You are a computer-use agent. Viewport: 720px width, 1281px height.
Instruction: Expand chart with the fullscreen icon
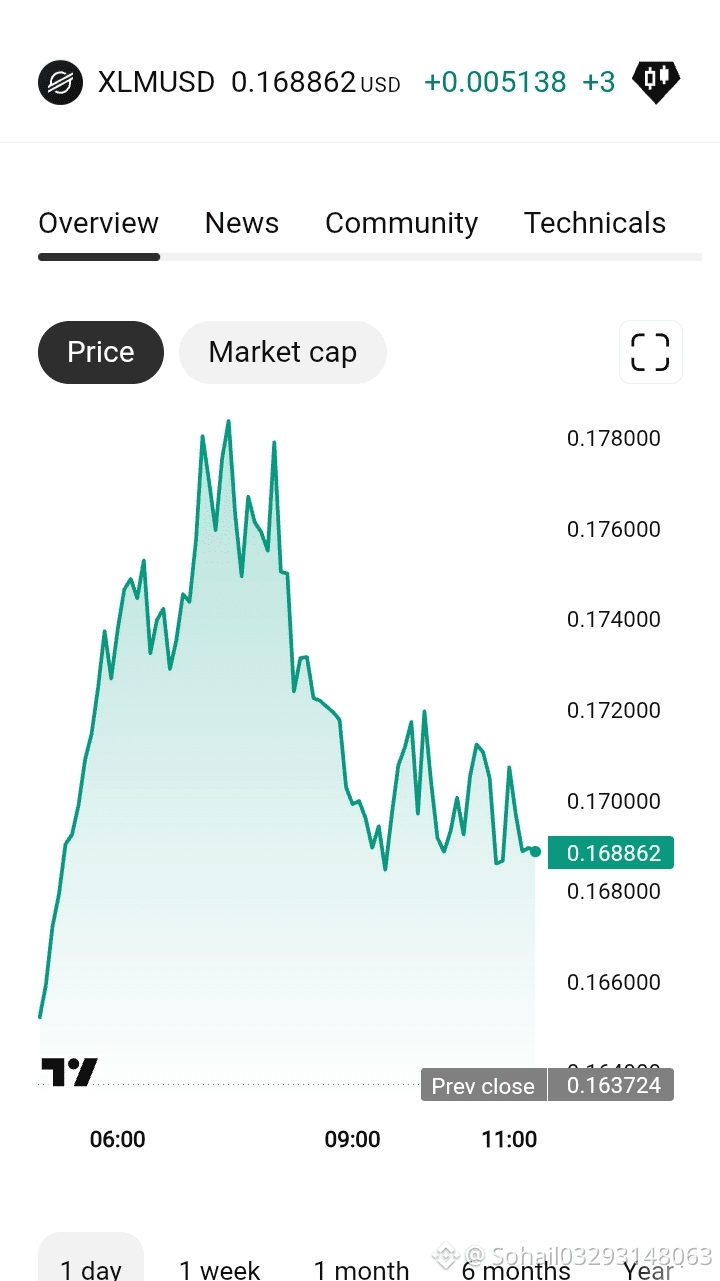tap(650, 352)
